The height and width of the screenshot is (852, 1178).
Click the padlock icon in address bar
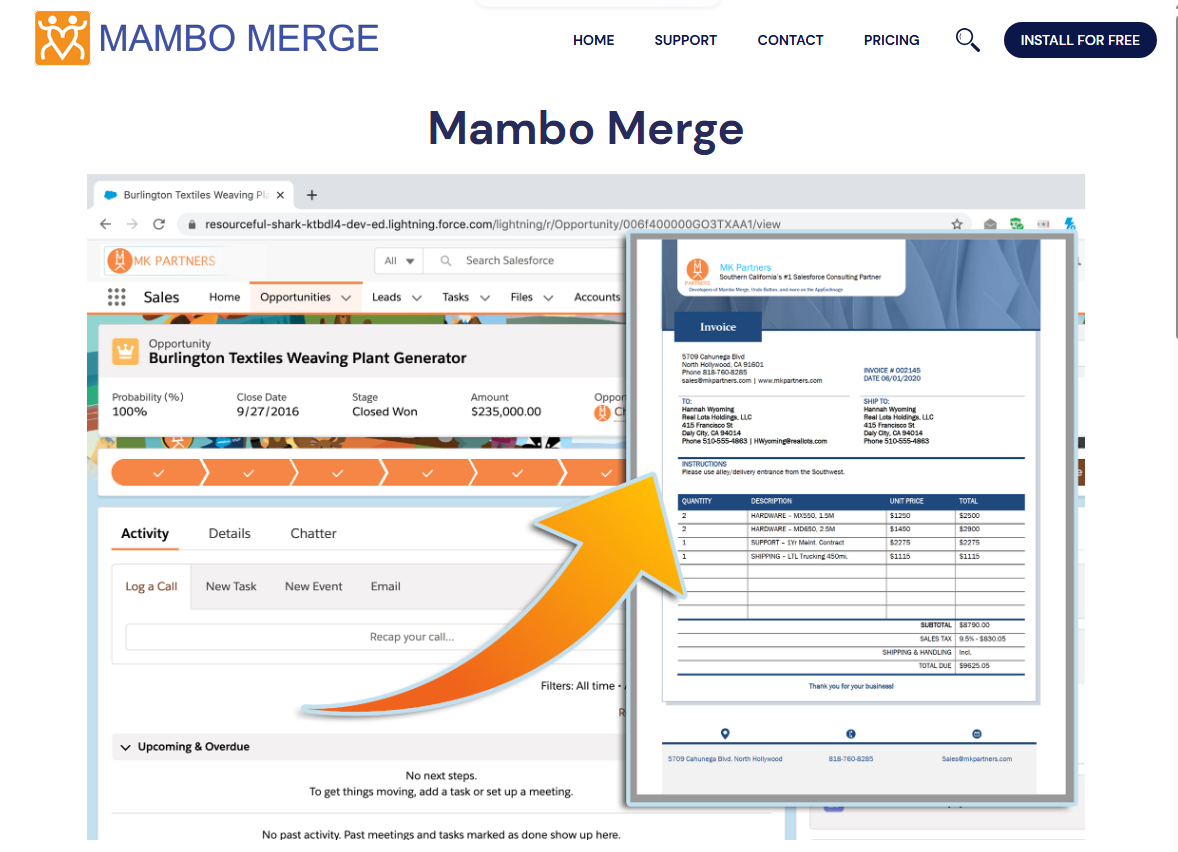point(192,224)
